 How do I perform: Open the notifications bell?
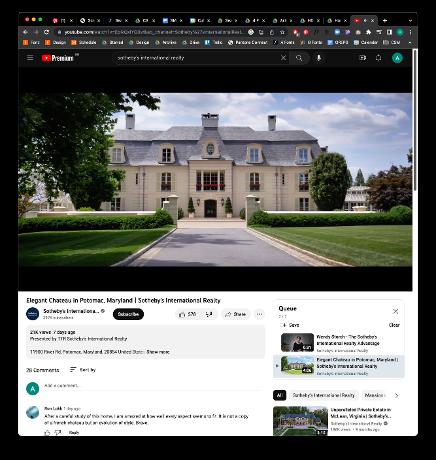coord(378,58)
